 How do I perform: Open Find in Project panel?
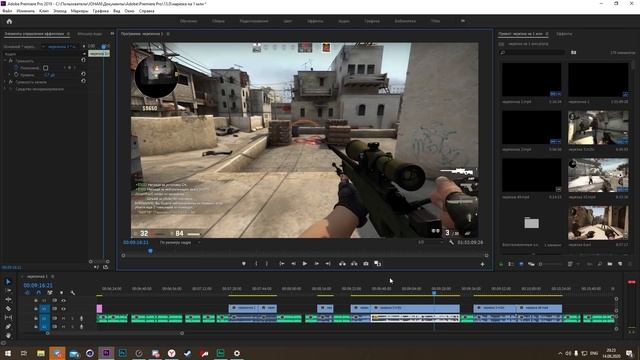(600, 264)
